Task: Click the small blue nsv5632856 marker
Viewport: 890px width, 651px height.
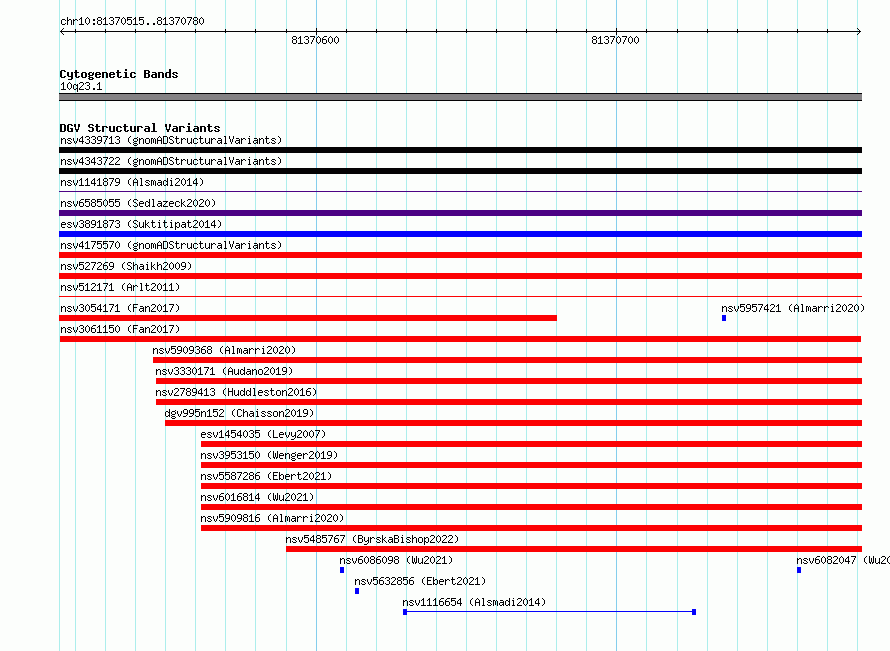Action: [356, 591]
